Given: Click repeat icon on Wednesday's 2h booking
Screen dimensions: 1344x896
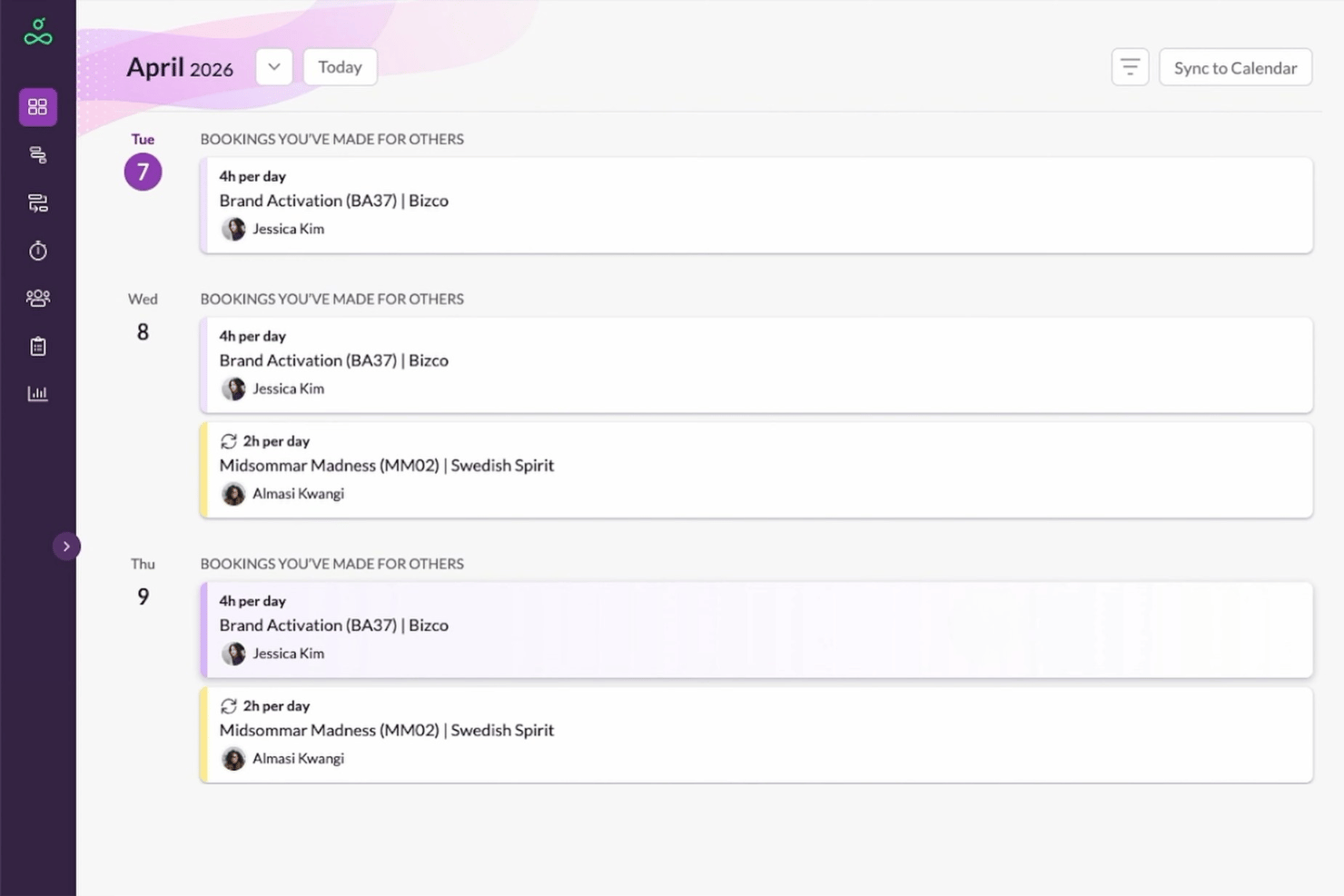Looking at the screenshot, I should [x=229, y=441].
